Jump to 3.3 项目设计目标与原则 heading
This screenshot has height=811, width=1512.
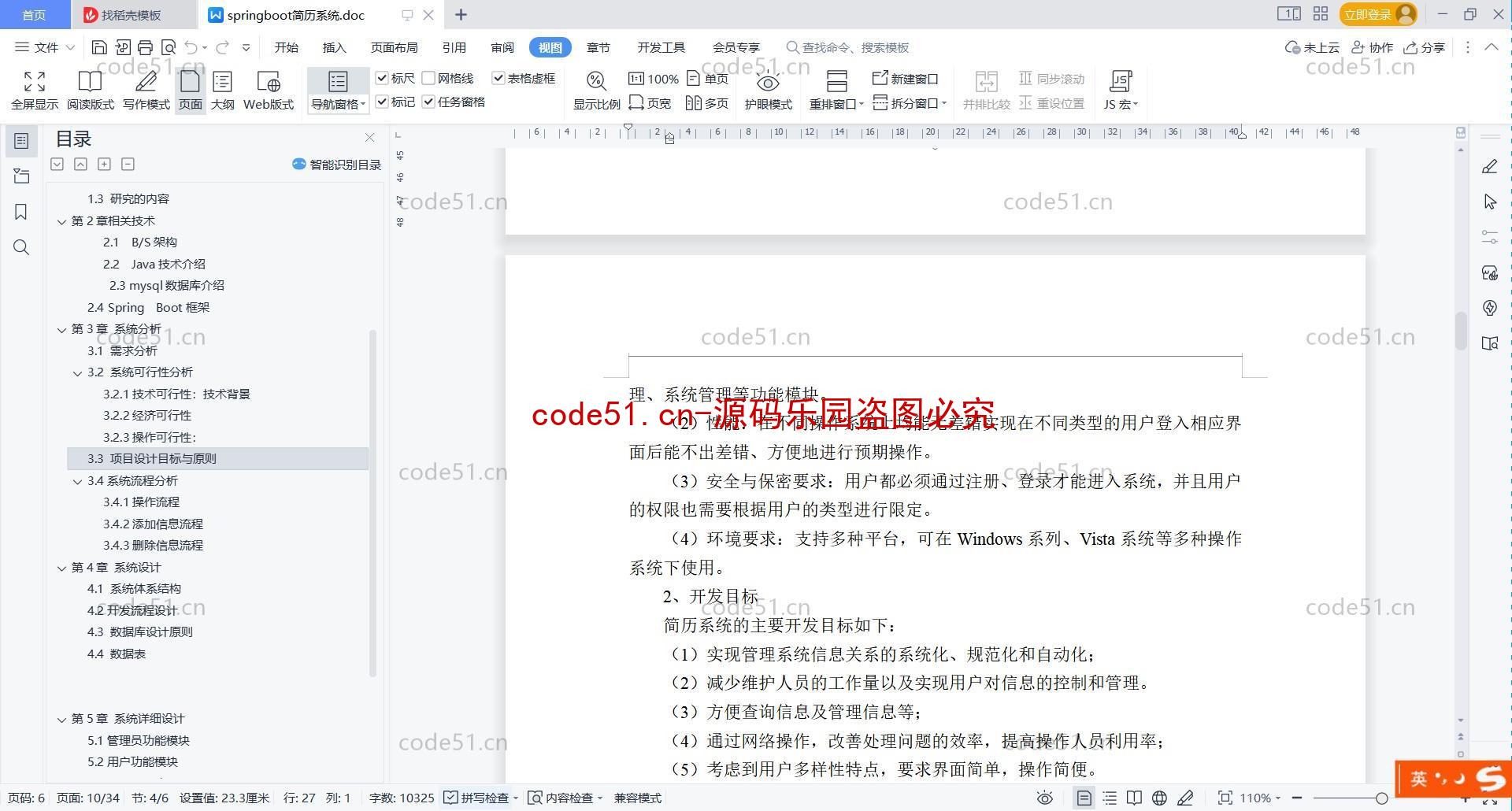pyautogui.click(x=217, y=458)
